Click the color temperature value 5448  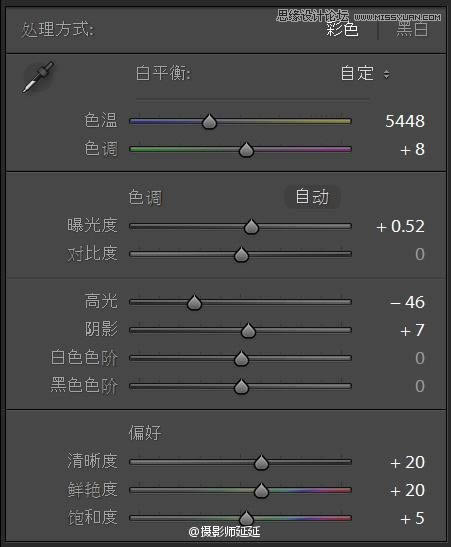tap(405, 121)
